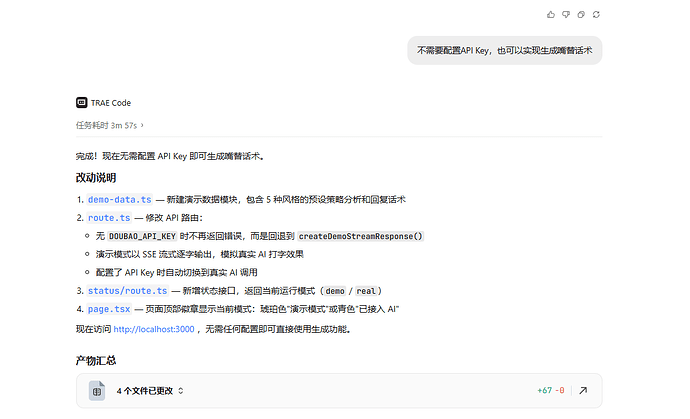This screenshot has width=690, height=419.
Task: Click the thumbs-down dislike icon
Action: [566, 15]
